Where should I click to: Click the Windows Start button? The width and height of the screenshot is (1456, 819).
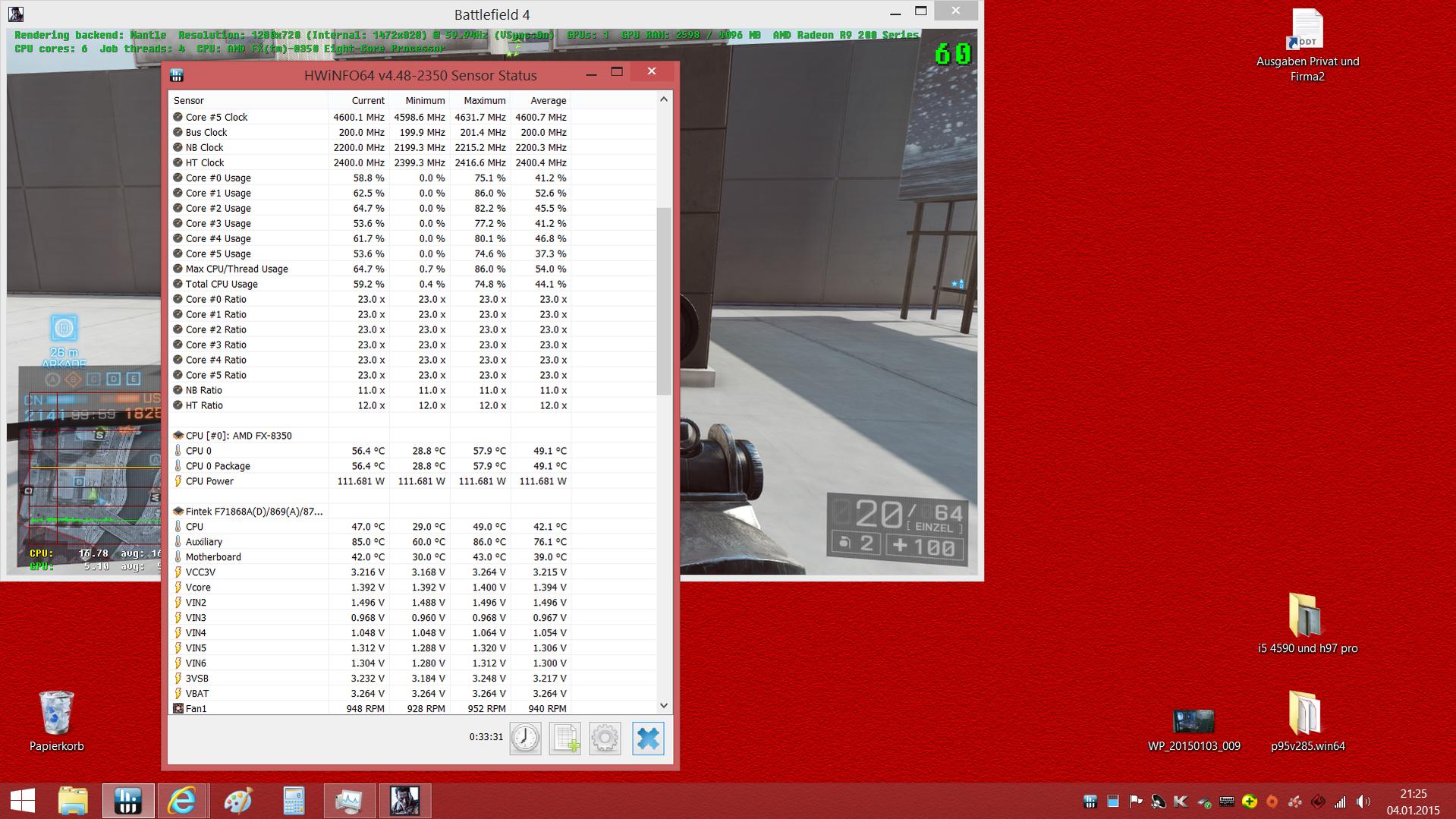coord(23,801)
